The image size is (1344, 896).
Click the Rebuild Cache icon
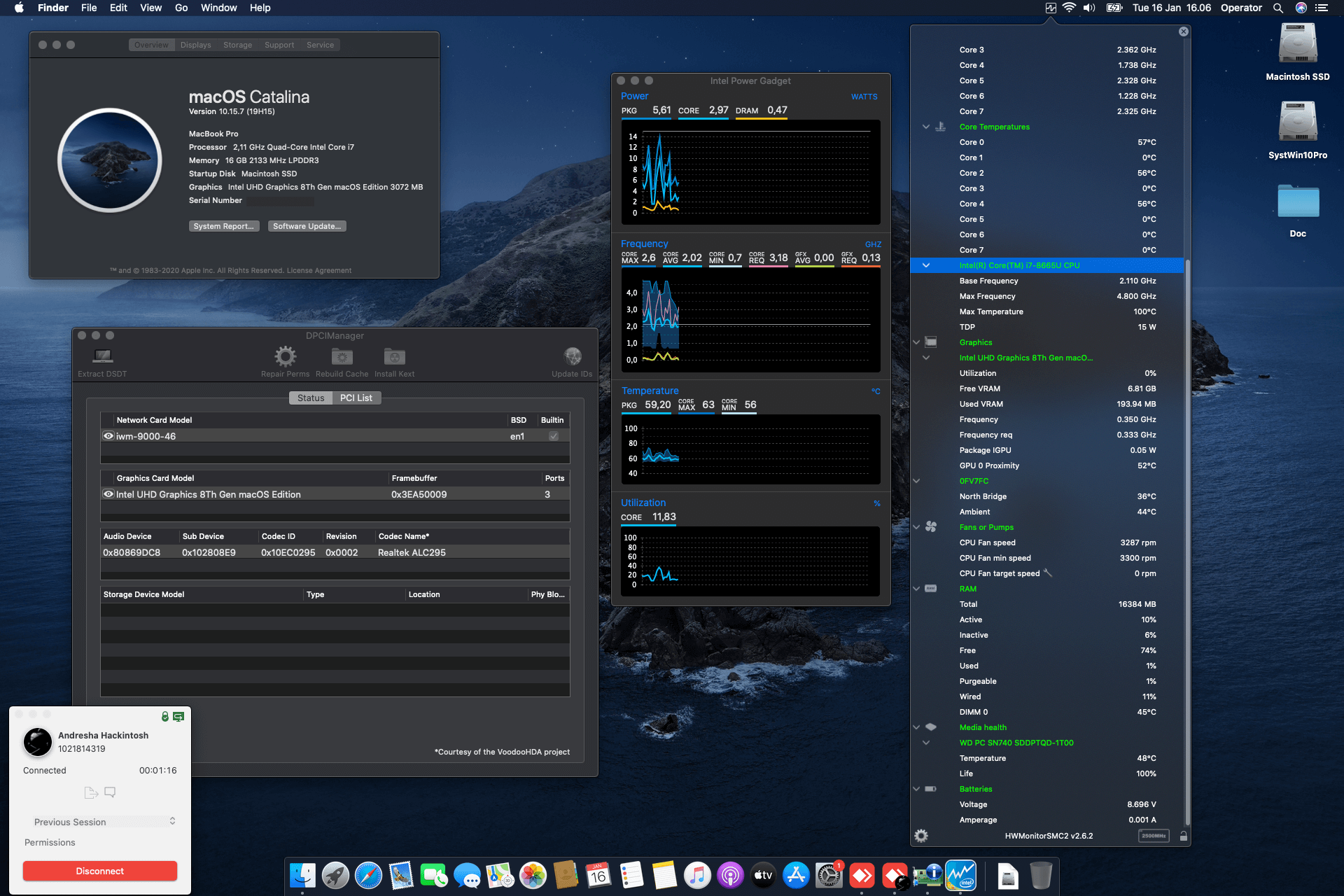pos(342,357)
